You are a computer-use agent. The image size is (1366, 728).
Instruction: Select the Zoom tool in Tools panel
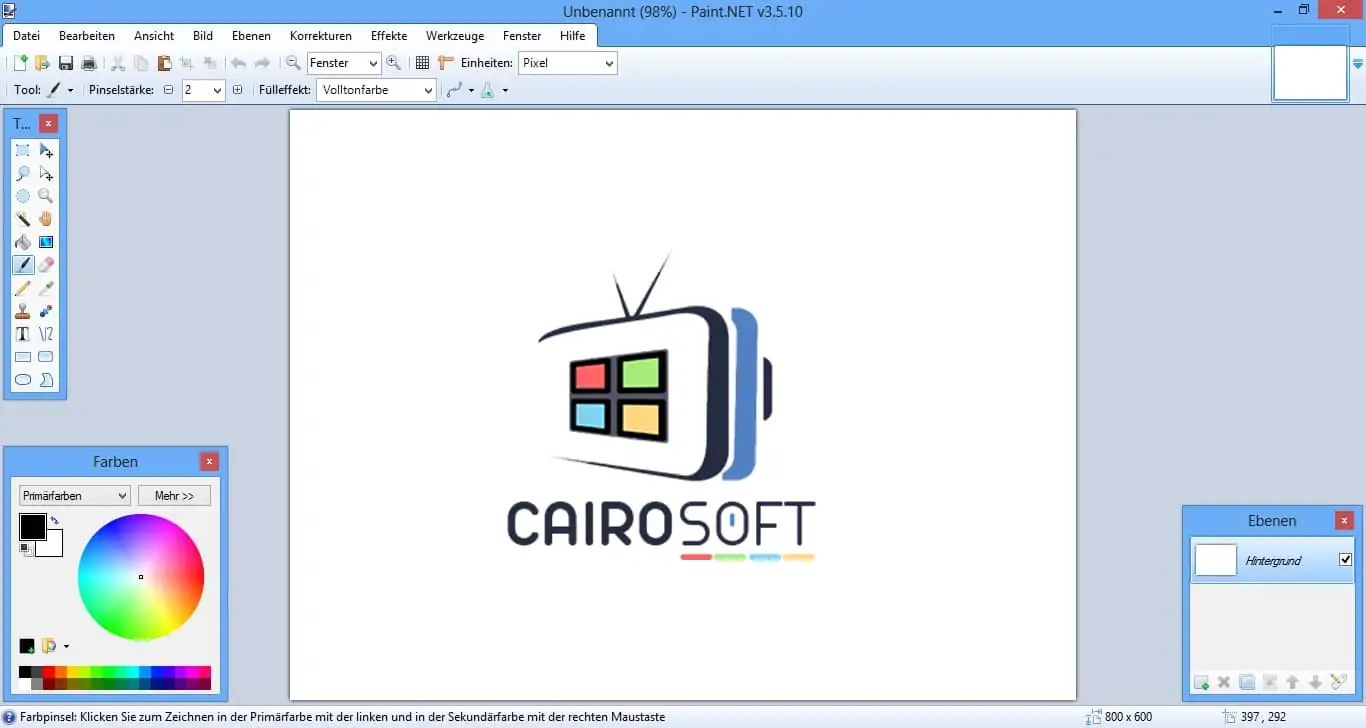[46, 196]
